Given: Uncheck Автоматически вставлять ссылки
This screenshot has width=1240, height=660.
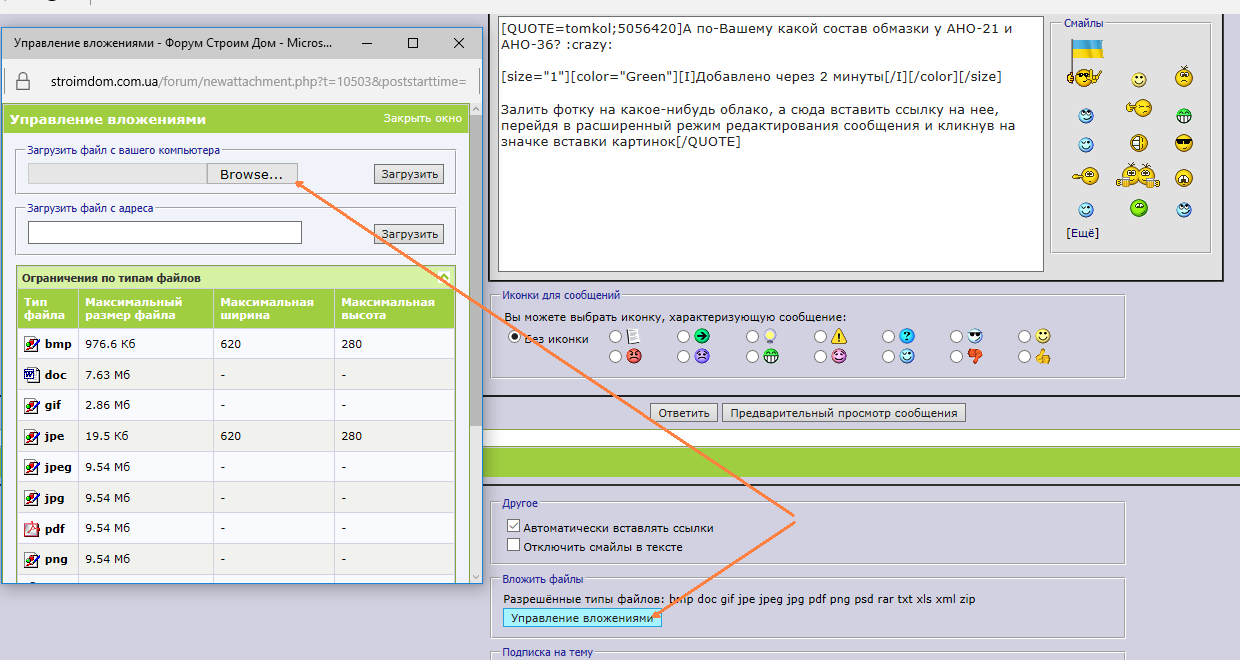Looking at the screenshot, I should [514, 526].
